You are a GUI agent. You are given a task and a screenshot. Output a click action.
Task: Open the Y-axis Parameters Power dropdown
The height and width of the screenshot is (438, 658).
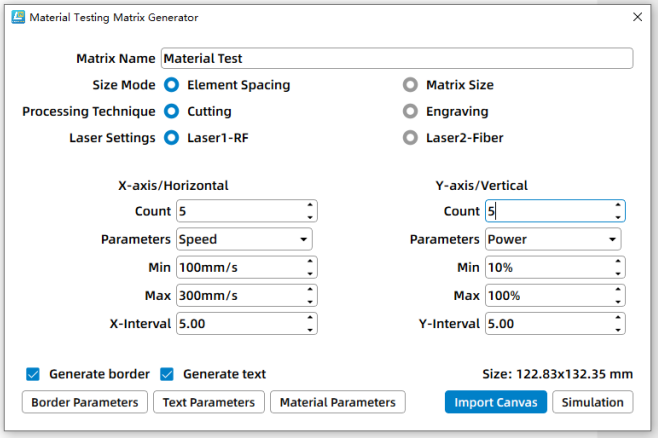click(553, 240)
